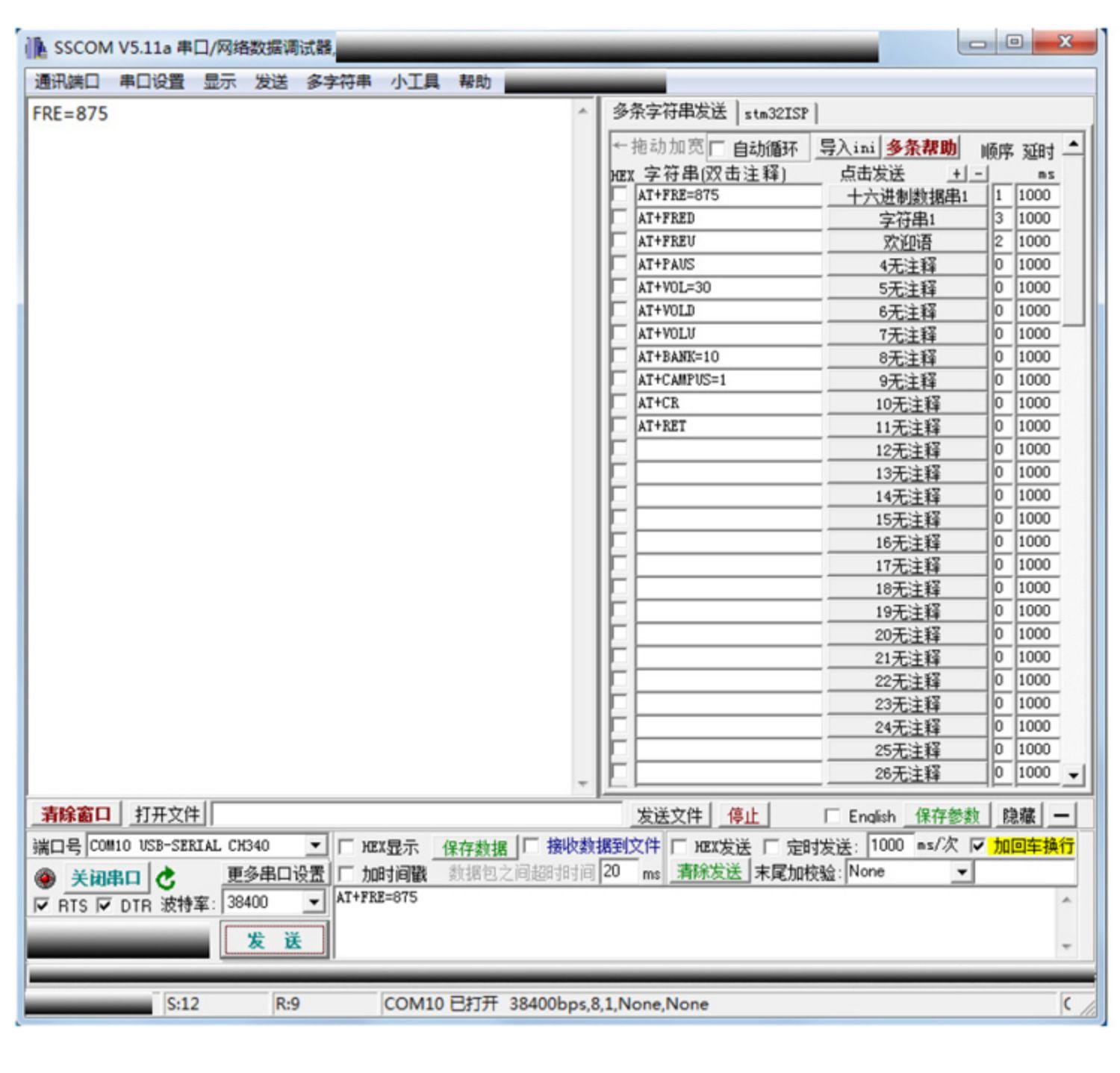Open the 串口设置 menu
The width and height of the screenshot is (1120, 1073).
[x=152, y=81]
